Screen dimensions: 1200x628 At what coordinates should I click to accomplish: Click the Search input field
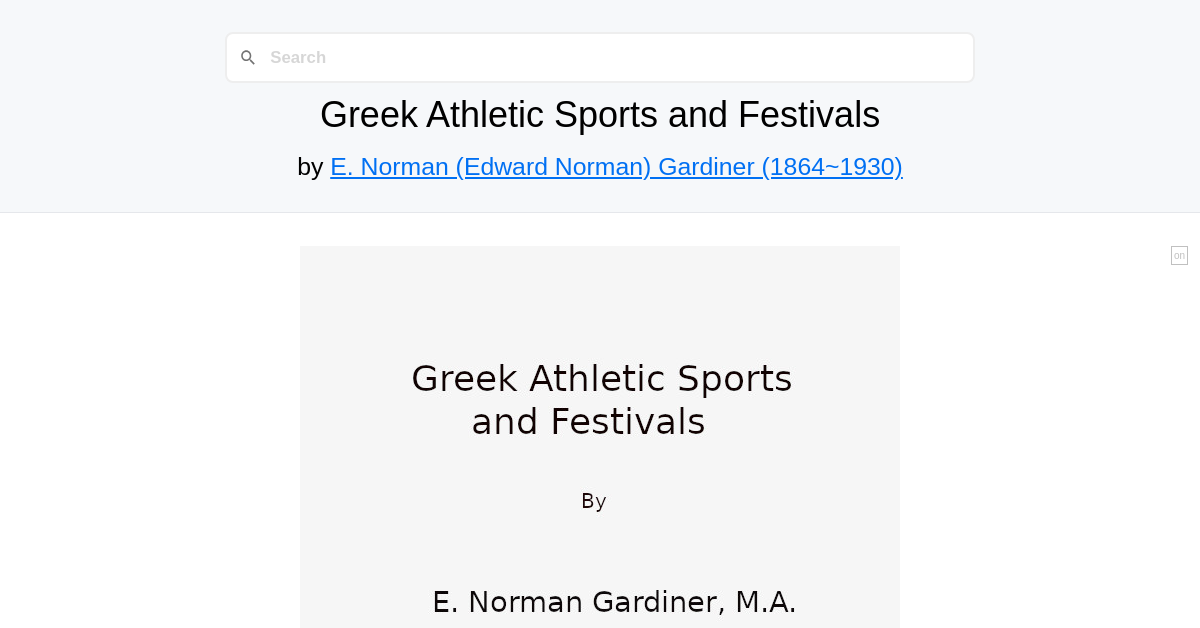point(600,57)
